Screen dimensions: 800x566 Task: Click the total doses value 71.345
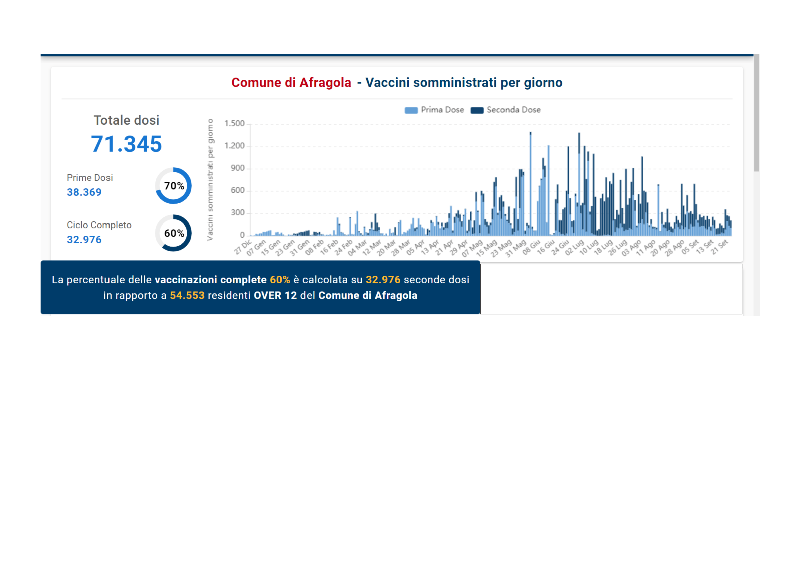coord(127,144)
